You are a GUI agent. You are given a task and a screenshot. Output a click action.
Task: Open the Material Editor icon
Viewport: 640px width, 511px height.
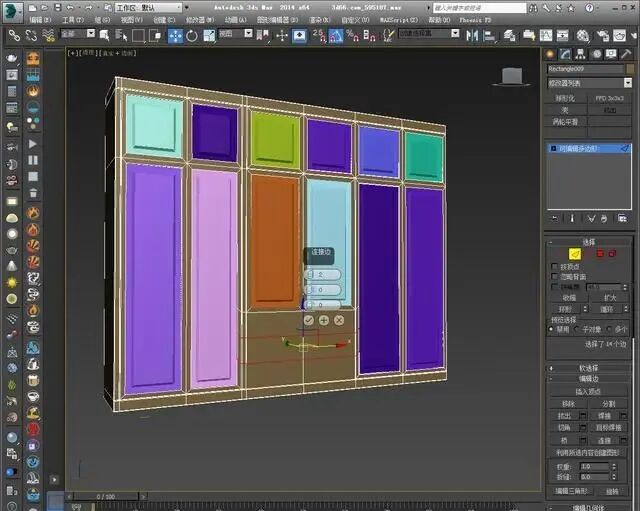(x=582, y=36)
